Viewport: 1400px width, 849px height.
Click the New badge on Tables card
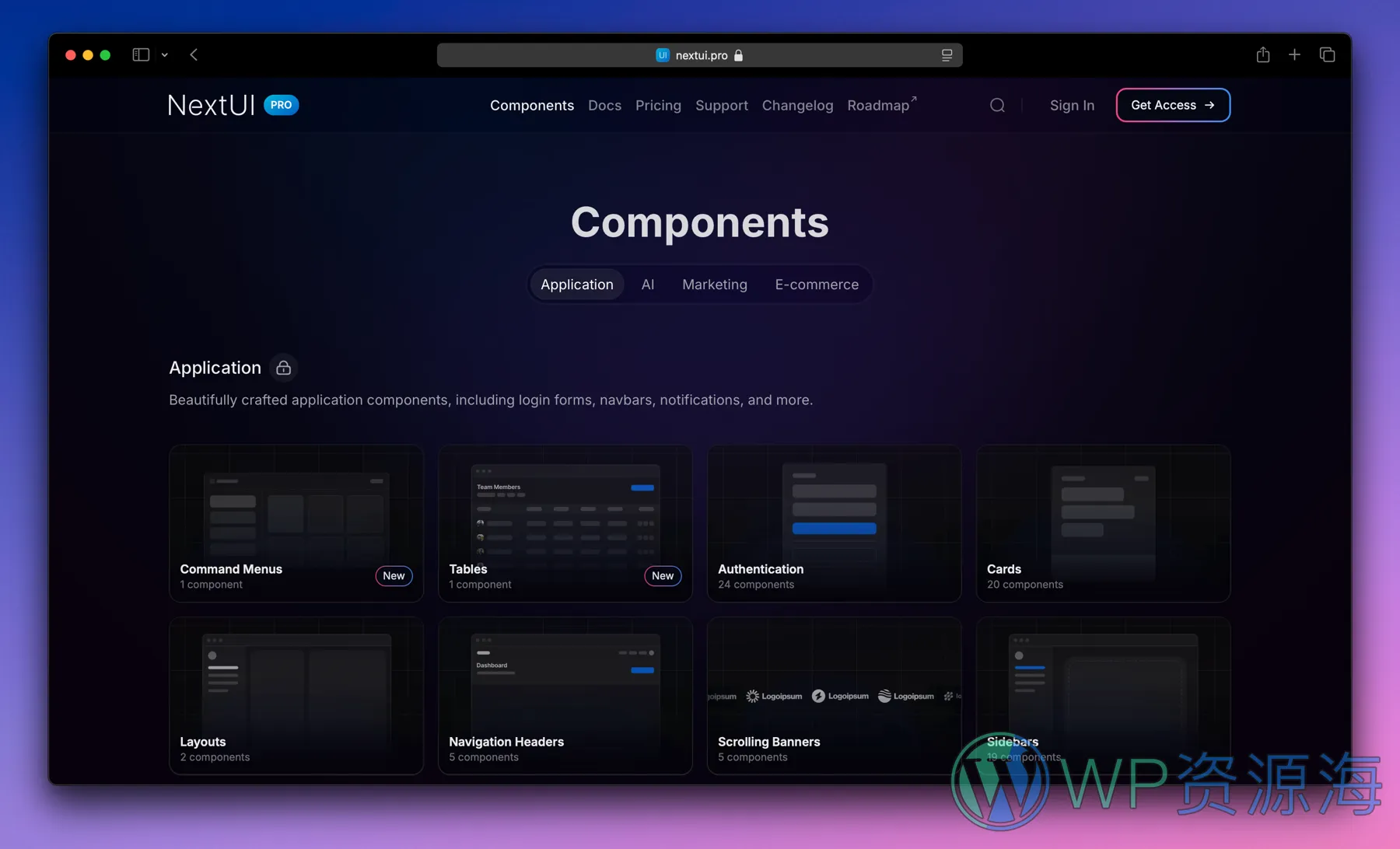coord(663,575)
